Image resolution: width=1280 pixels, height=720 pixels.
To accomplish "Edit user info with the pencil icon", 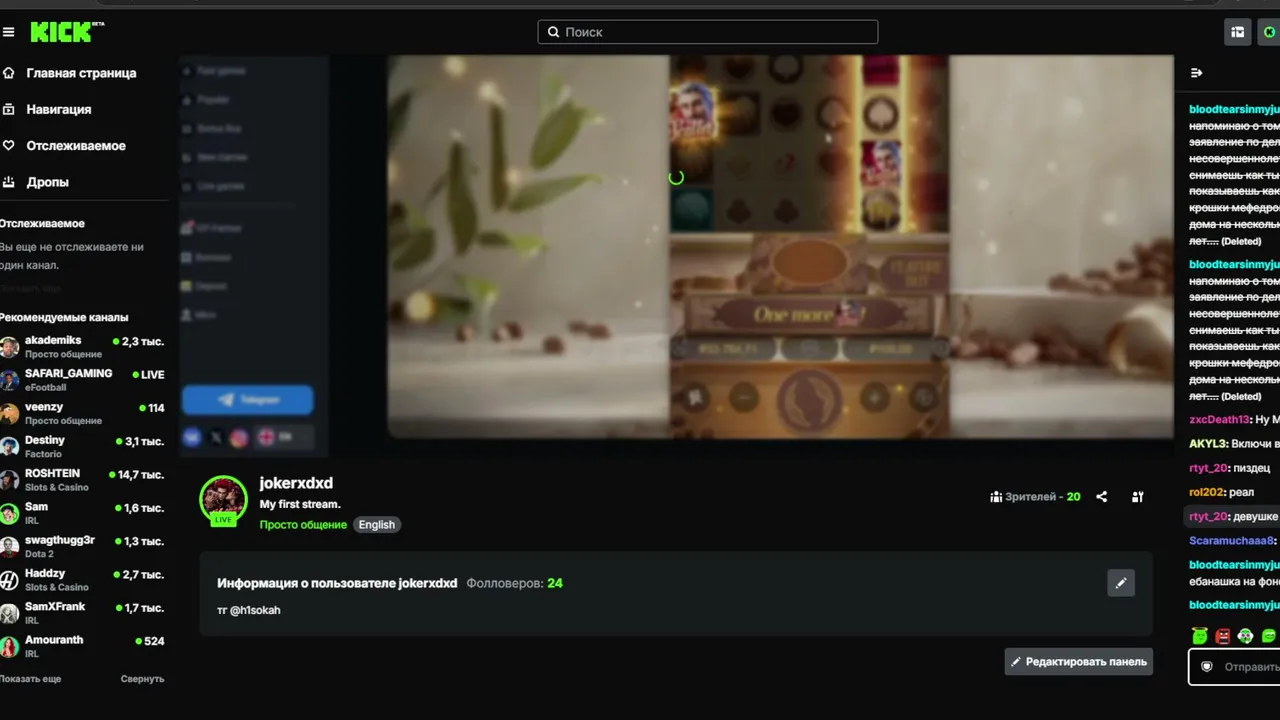I will 1121,583.
